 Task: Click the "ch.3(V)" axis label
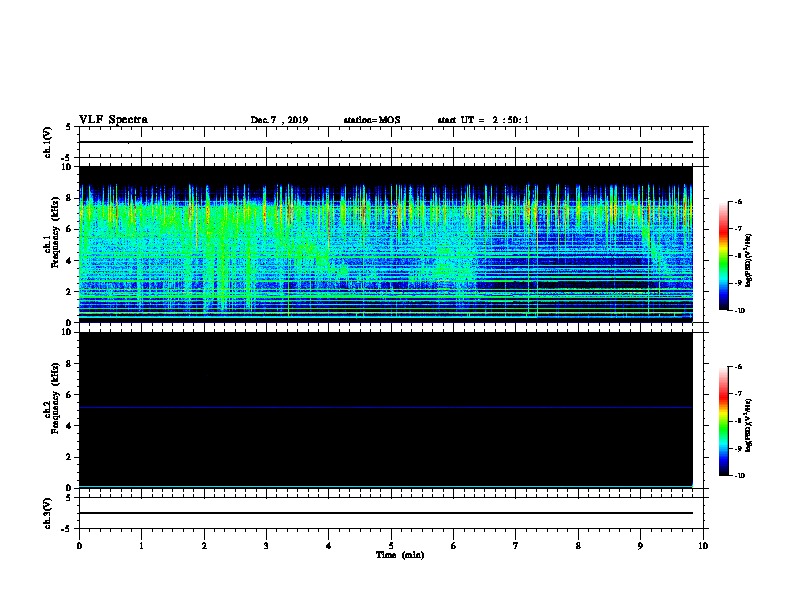[x=47, y=513]
